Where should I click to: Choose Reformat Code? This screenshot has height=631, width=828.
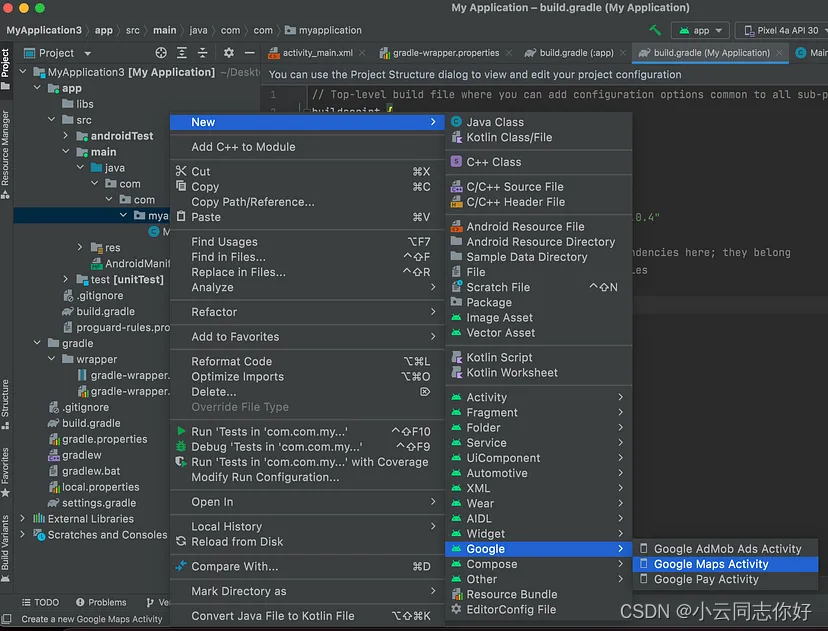307,361
